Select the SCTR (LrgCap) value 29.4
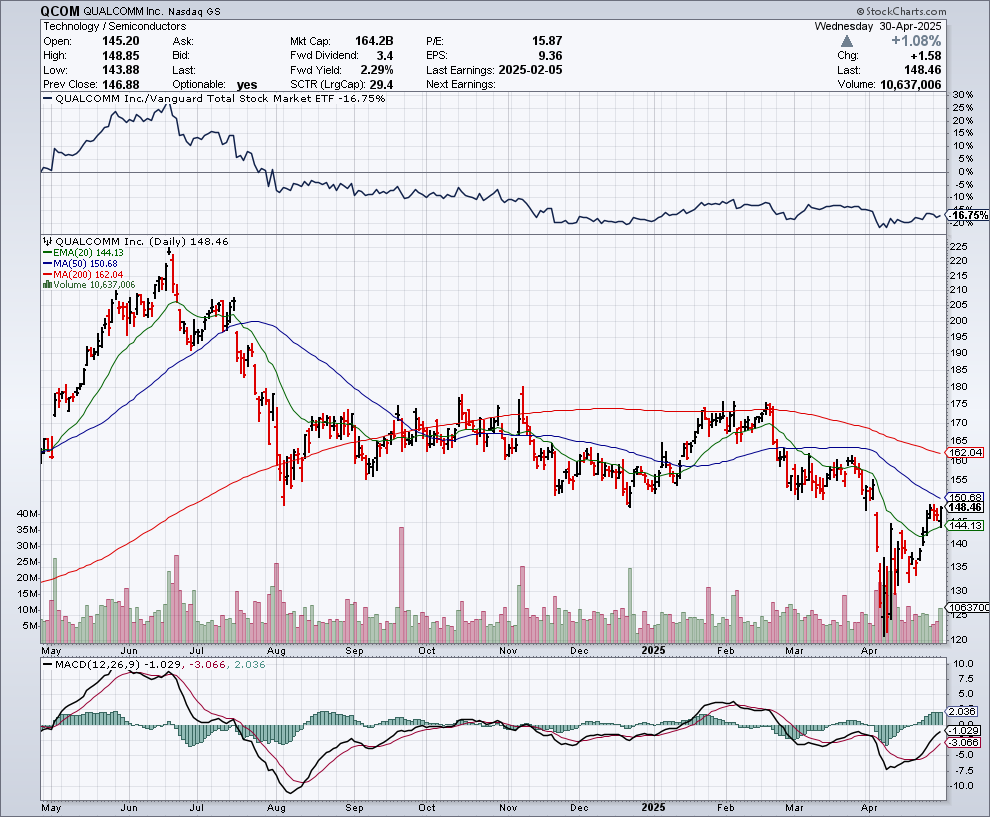 pos(381,85)
